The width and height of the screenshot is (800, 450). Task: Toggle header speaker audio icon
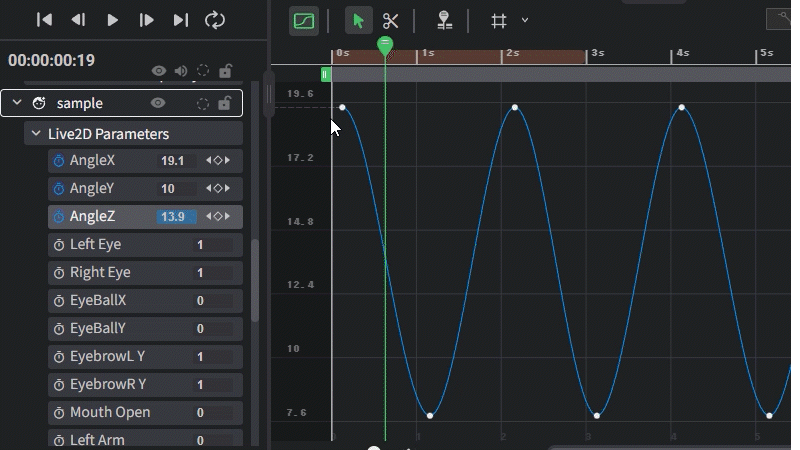tap(181, 70)
